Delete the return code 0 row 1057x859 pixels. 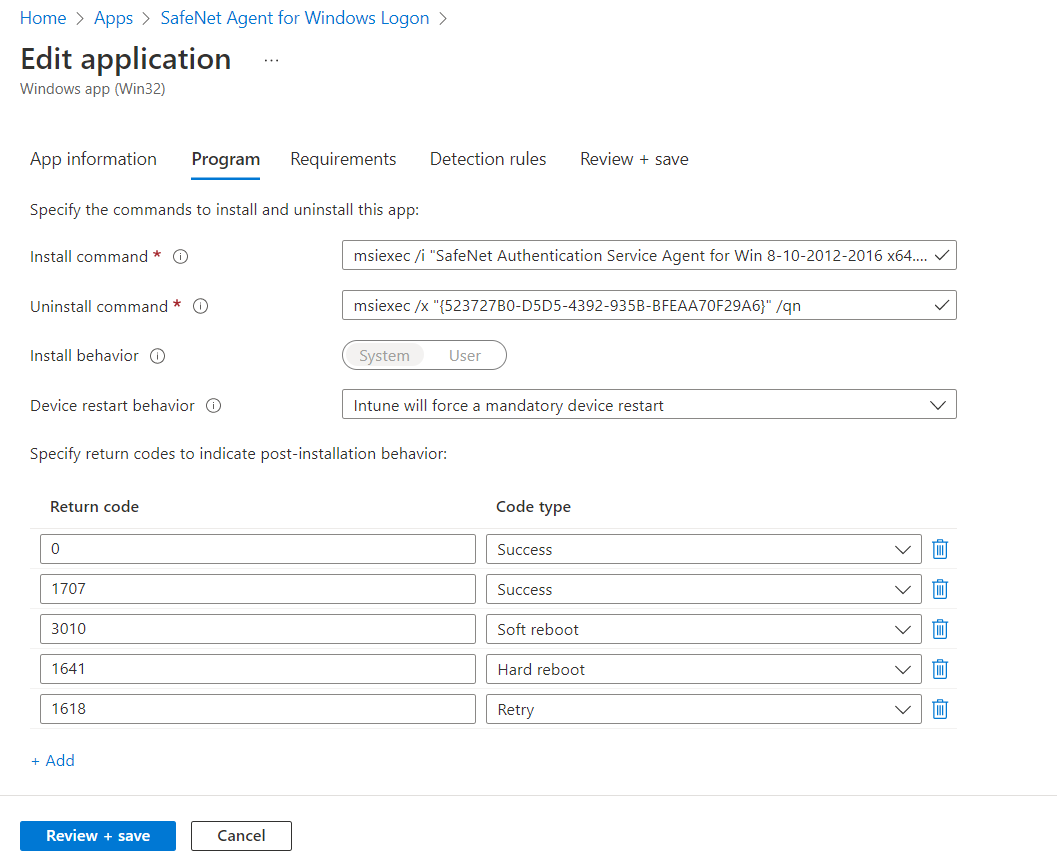(940, 549)
